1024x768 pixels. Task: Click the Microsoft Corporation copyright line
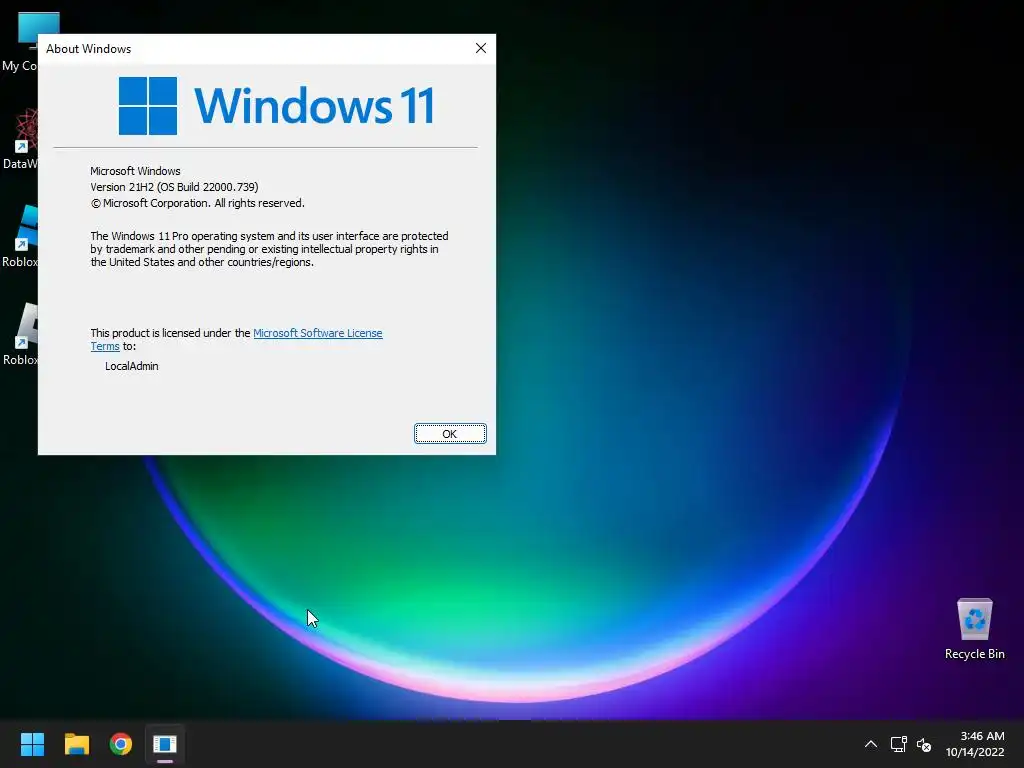click(197, 203)
